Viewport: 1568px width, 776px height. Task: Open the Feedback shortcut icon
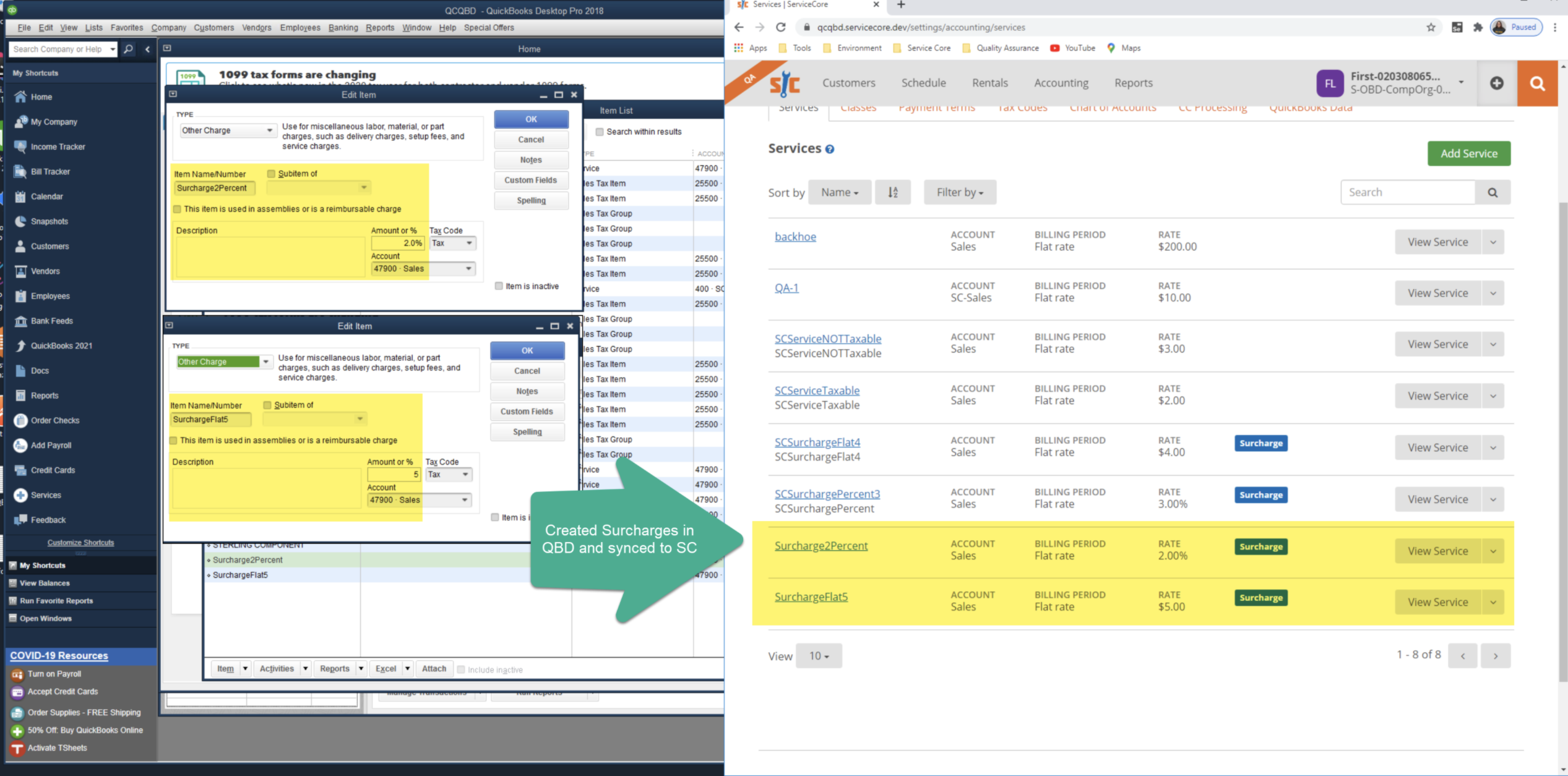click(x=20, y=520)
